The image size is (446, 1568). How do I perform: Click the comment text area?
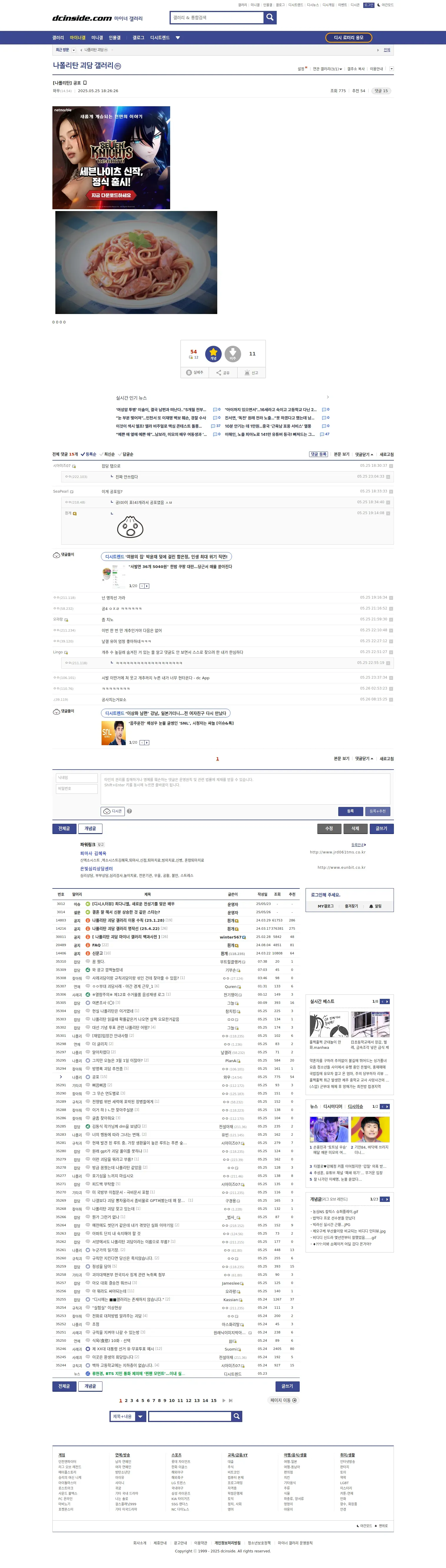click(x=246, y=789)
